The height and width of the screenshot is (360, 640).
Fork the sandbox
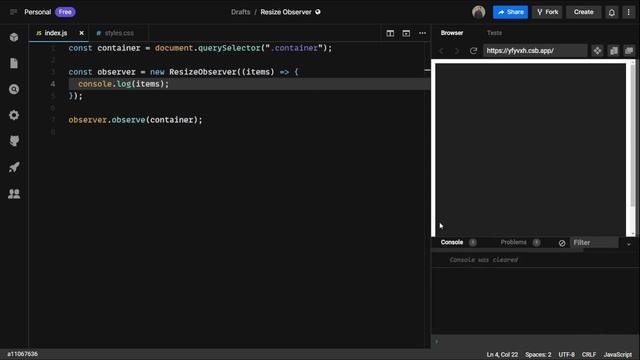click(x=547, y=12)
